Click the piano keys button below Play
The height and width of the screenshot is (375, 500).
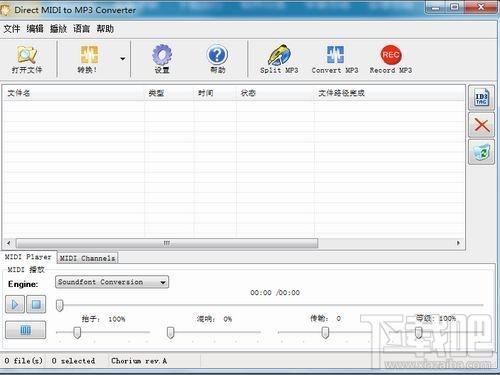[26, 330]
